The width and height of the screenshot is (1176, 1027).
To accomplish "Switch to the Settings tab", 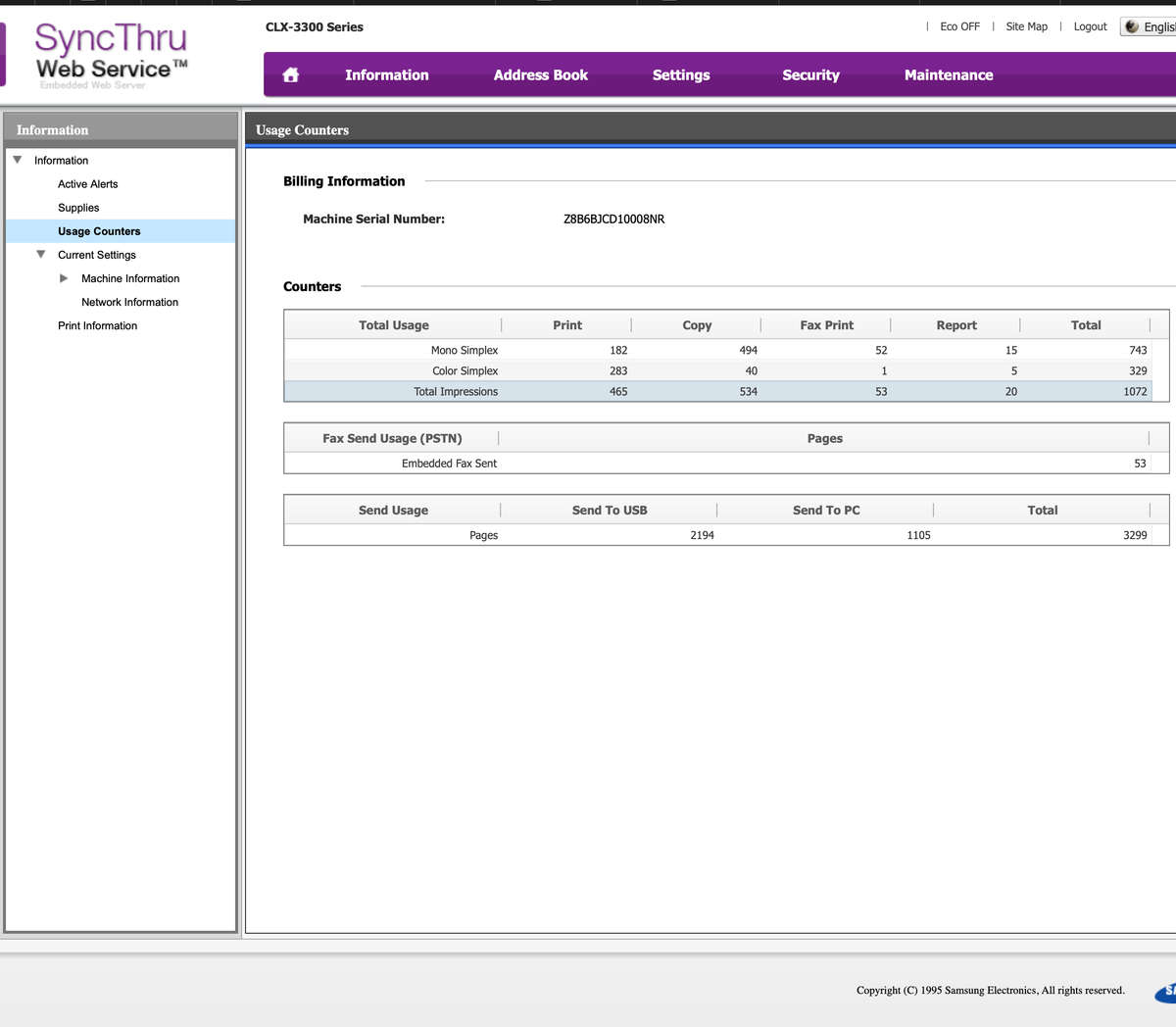I will (x=680, y=75).
